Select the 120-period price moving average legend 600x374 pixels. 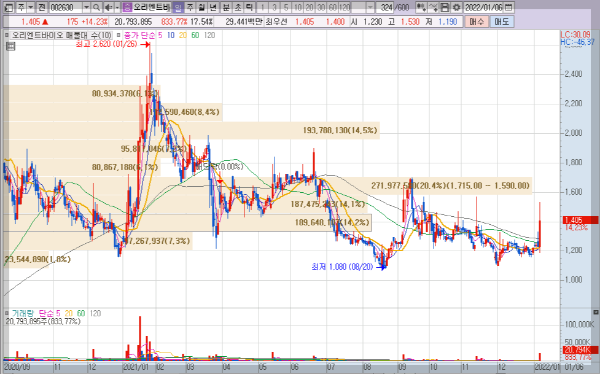(x=209, y=35)
